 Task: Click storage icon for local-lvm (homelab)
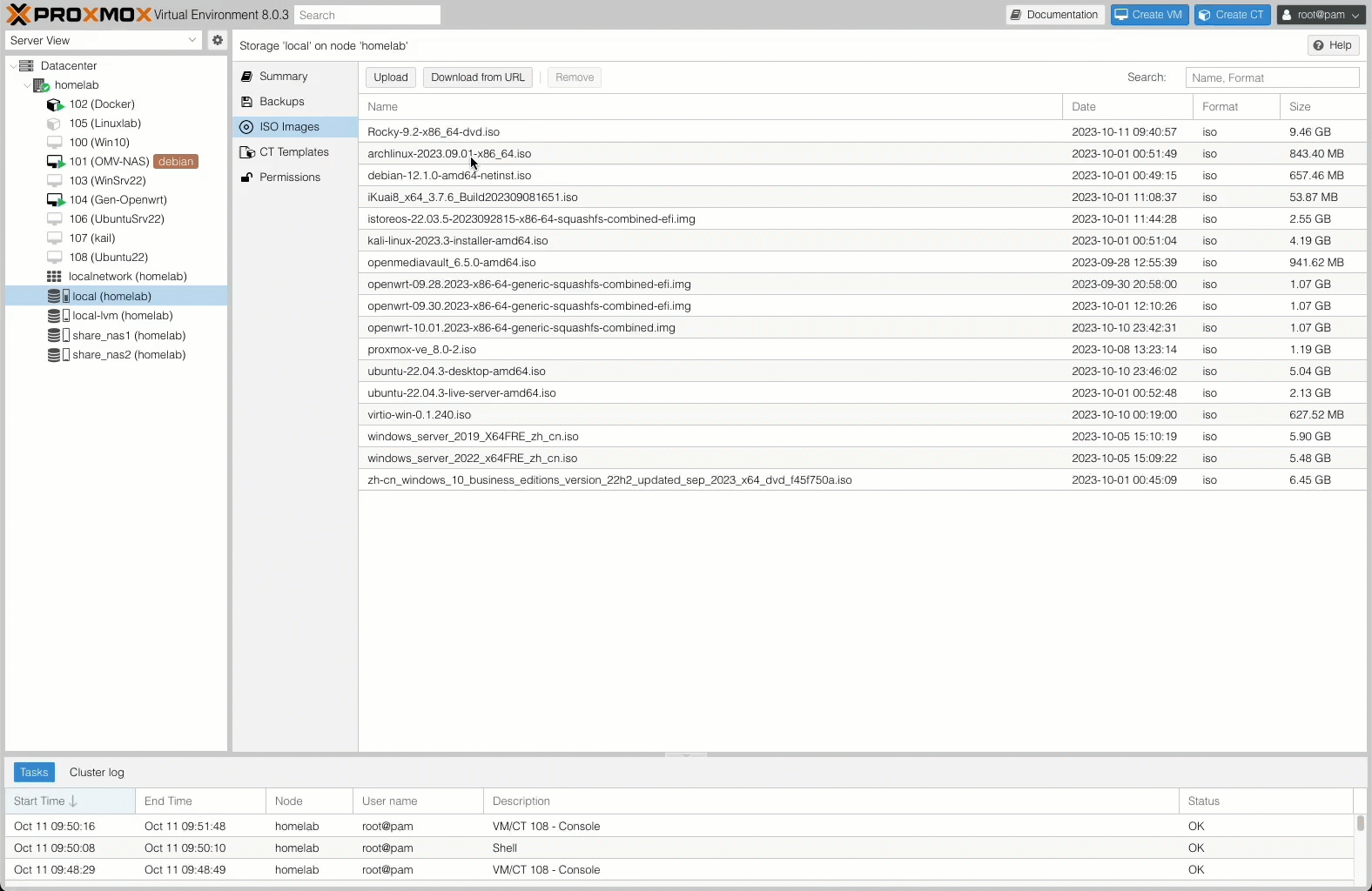[58, 316]
